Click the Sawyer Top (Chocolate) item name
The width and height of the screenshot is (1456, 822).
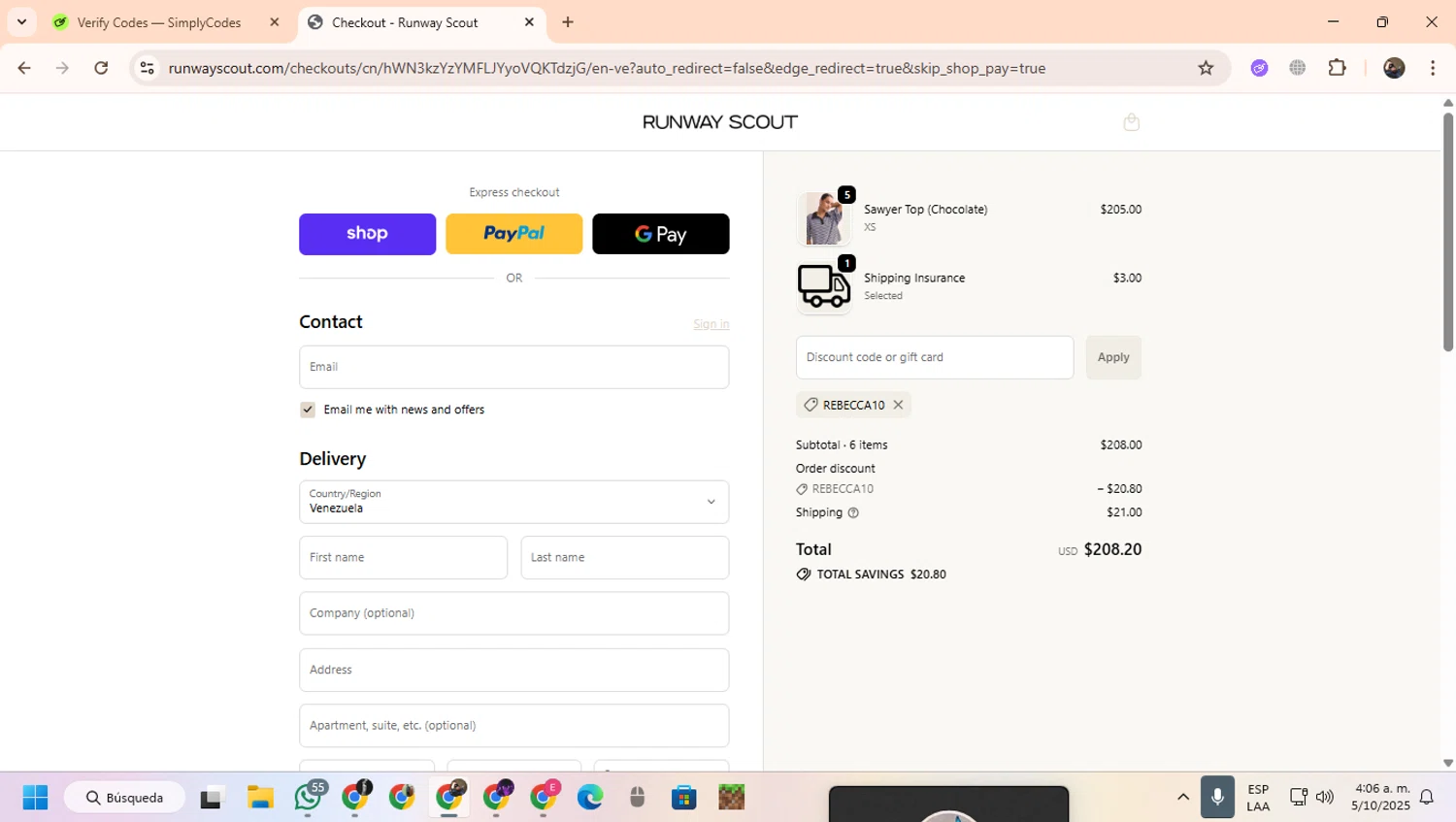point(925,209)
